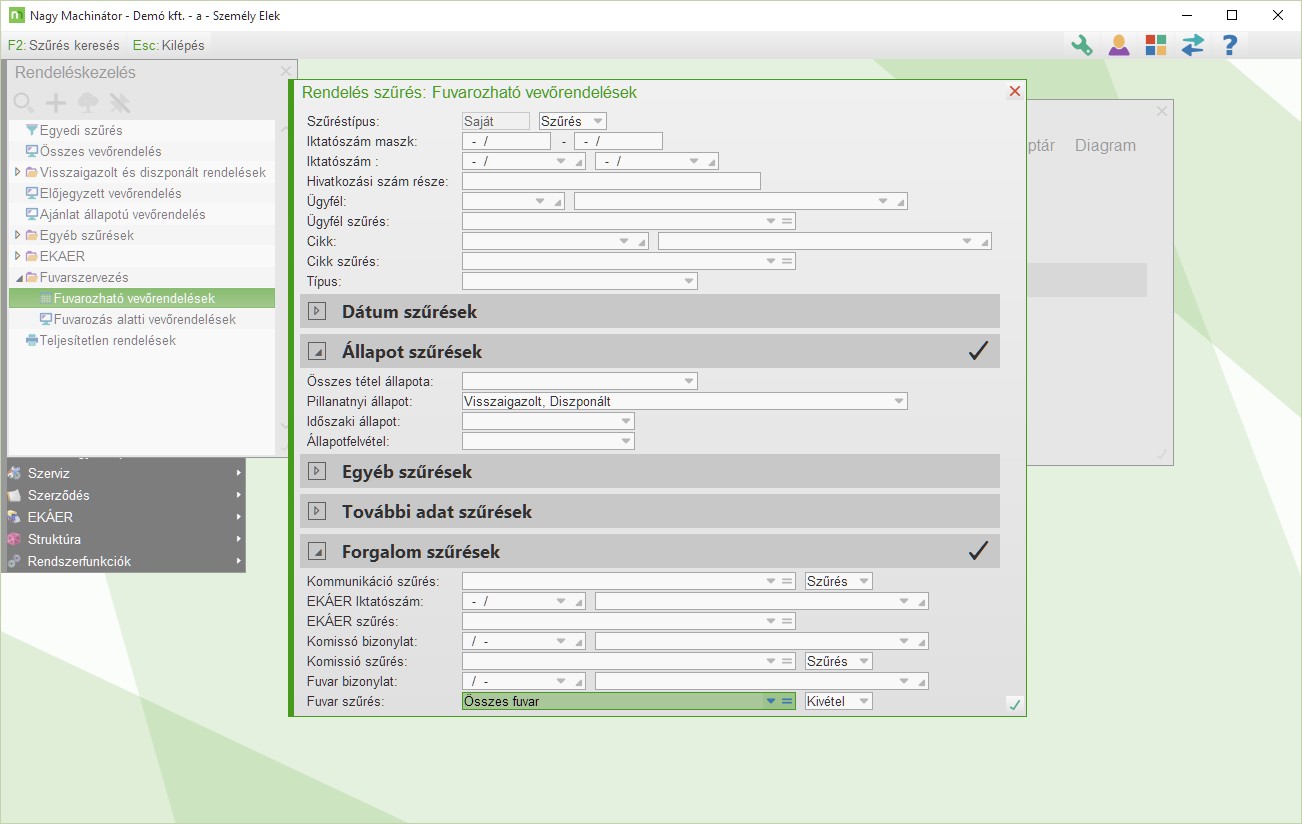Expand the Dátum szűrések section
The width and height of the screenshot is (1302, 824).
[x=318, y=311]
